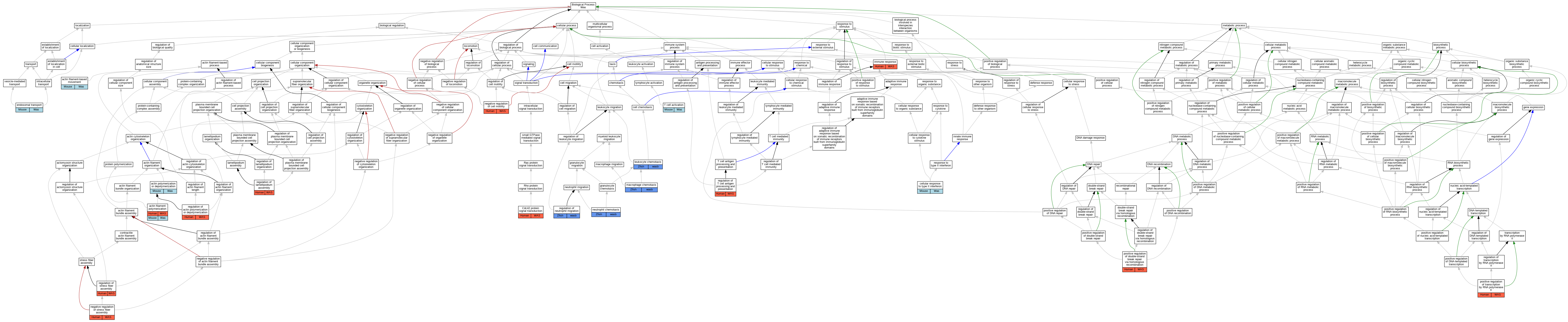The image size is (1568, 322).
Task: Click the "DNA damage response" node
Action: pos(1090,138)
